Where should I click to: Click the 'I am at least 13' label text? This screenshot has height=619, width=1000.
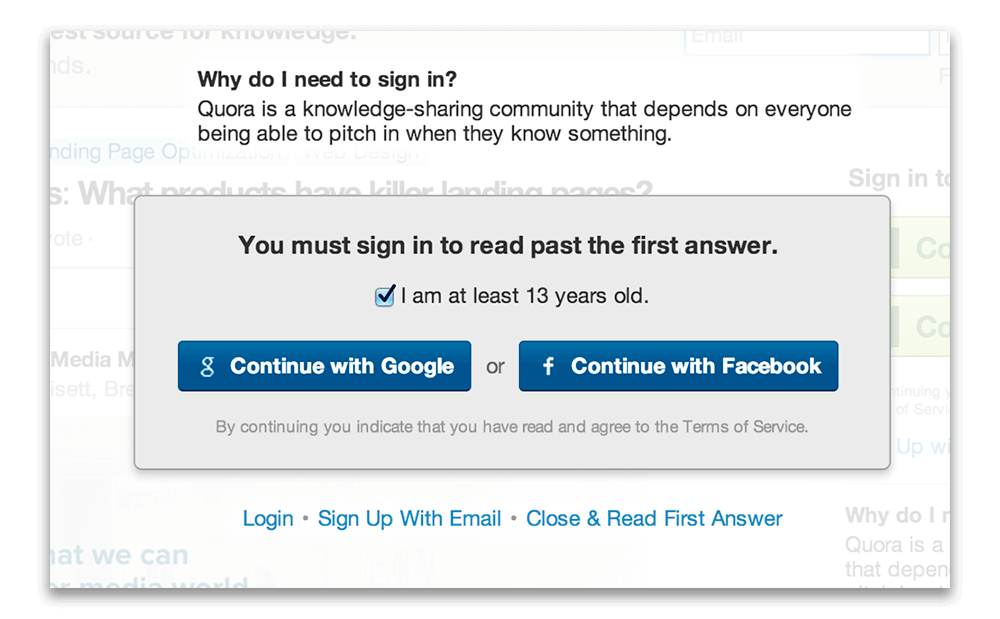524,297
